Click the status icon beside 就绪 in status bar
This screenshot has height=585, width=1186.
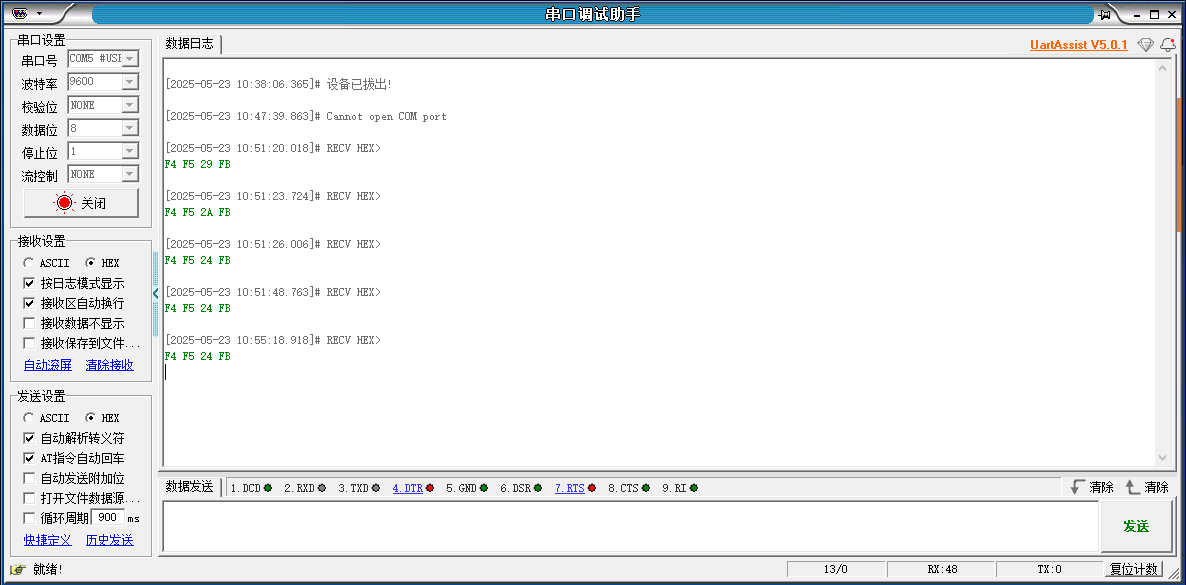(x=17, y=569)
